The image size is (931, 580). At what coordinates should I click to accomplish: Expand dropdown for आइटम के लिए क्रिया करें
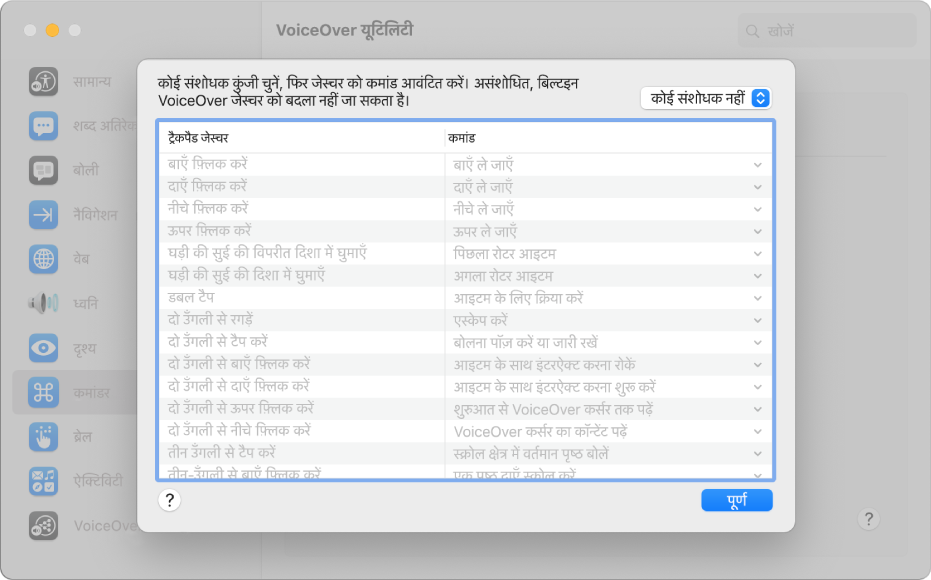coord(758,298)
